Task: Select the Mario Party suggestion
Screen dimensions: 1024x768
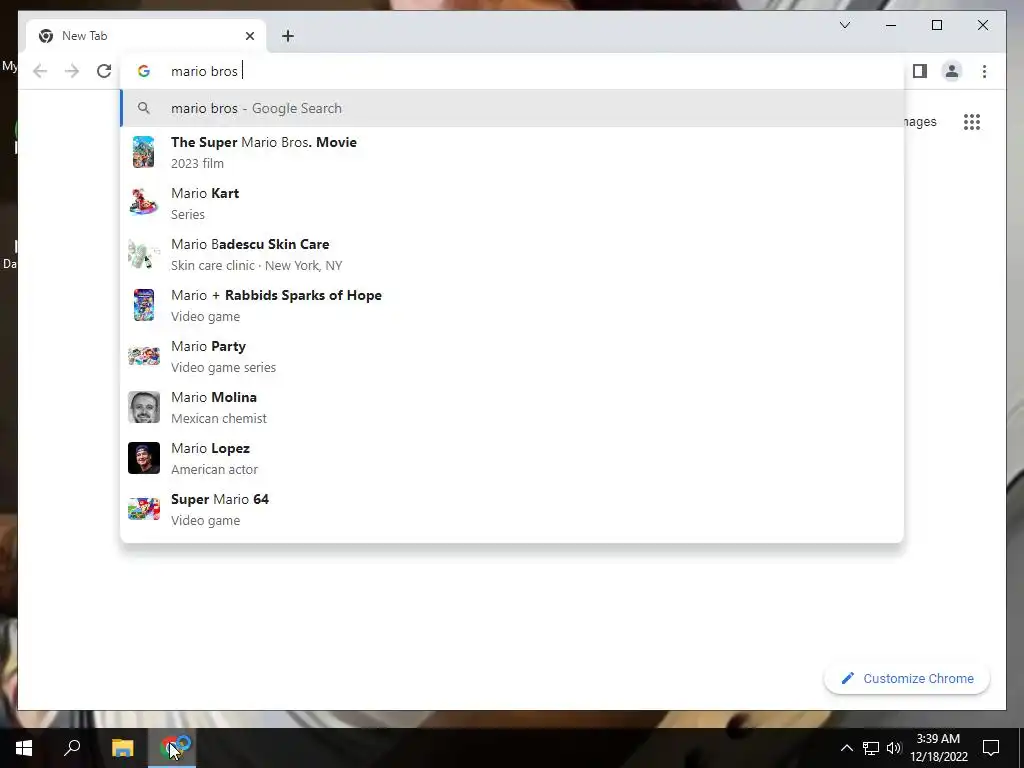Action: pos(512,356)
